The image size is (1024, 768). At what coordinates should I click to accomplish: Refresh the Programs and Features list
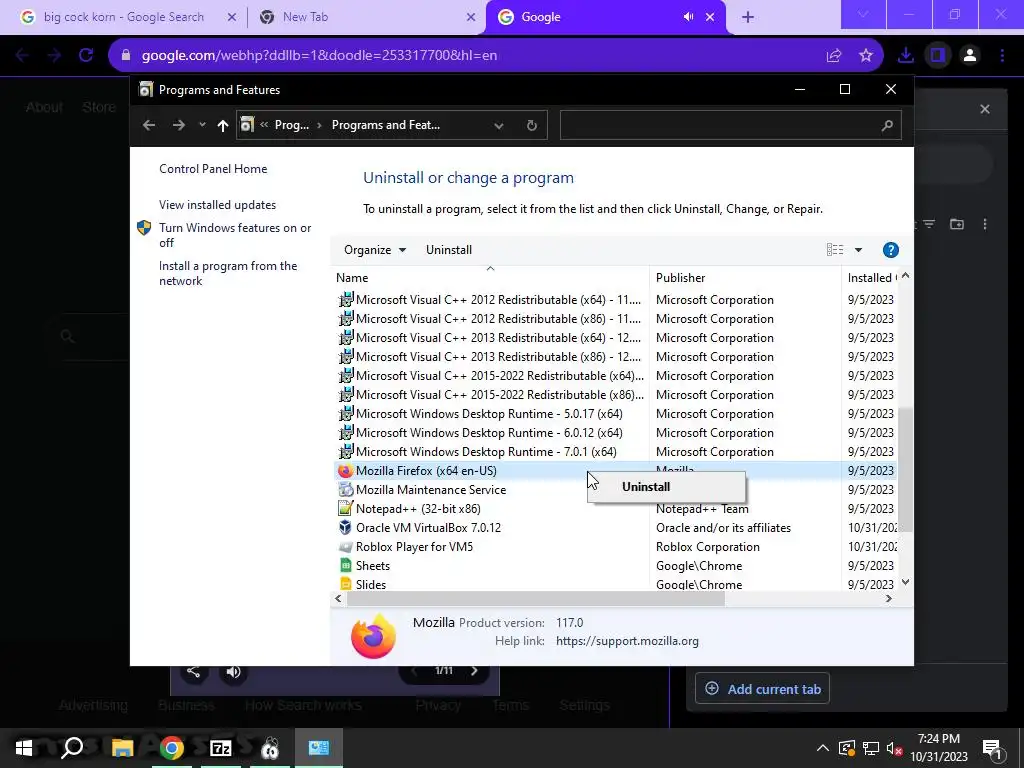click(532, 125)
